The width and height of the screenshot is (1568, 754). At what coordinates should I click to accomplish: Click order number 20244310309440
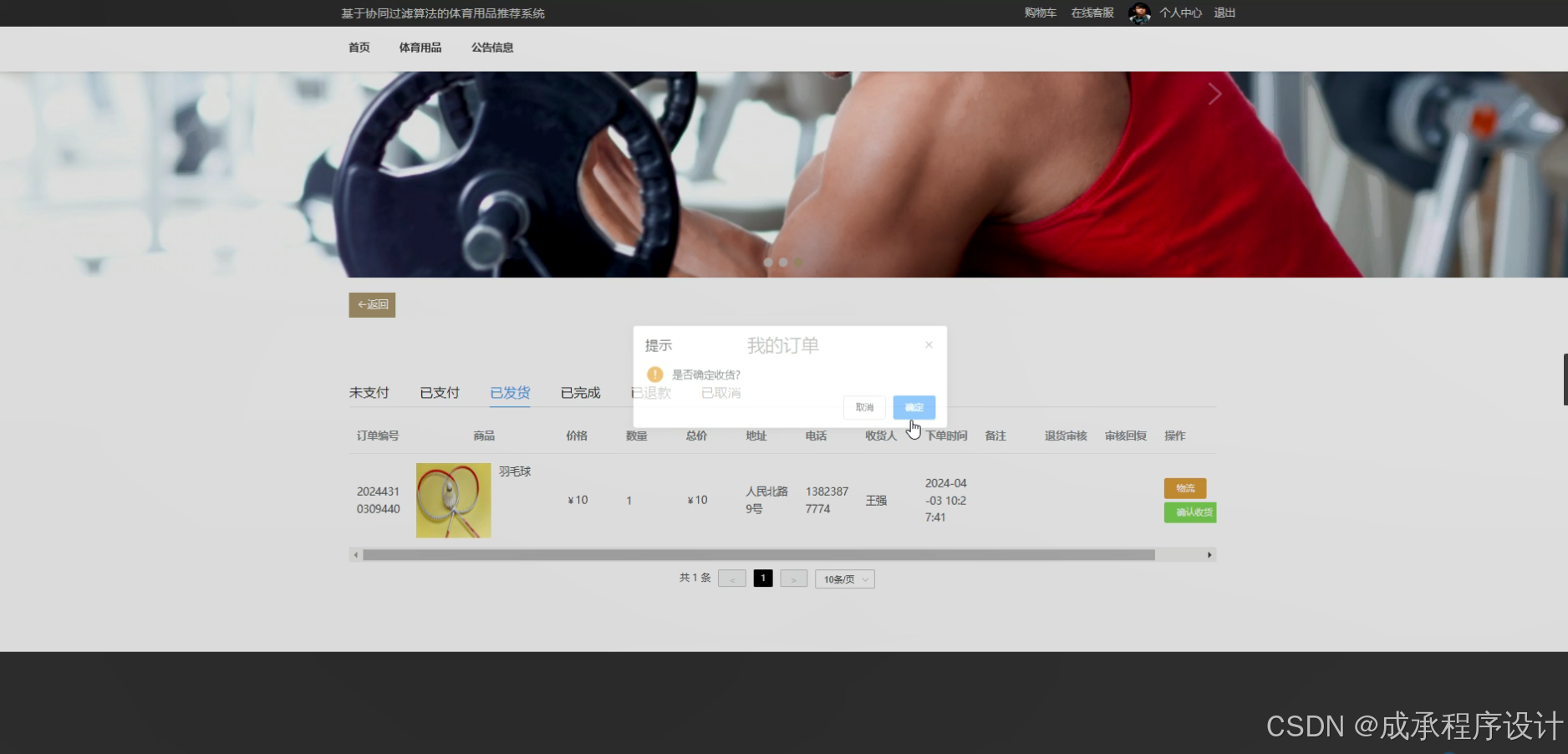click(379, 500)
